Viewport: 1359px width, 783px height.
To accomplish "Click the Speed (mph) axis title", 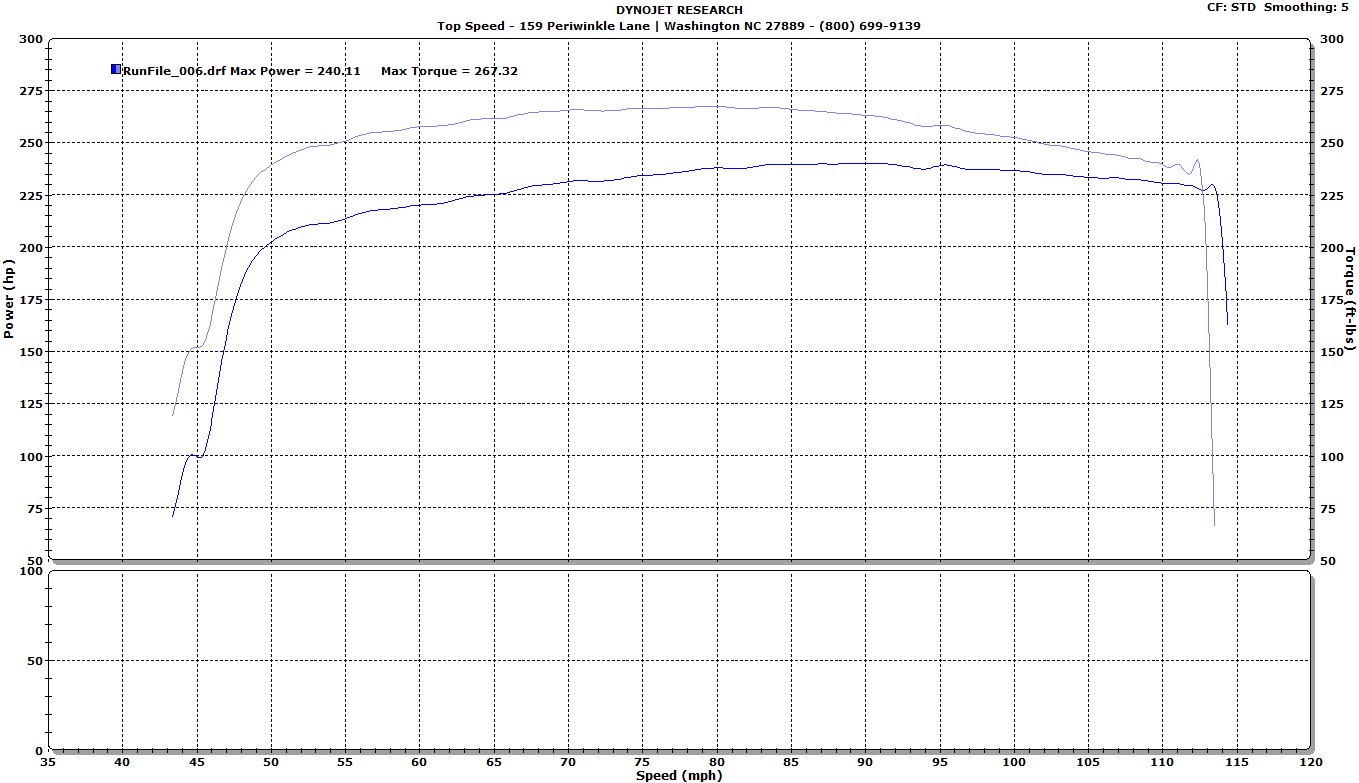I will point(679,775).
